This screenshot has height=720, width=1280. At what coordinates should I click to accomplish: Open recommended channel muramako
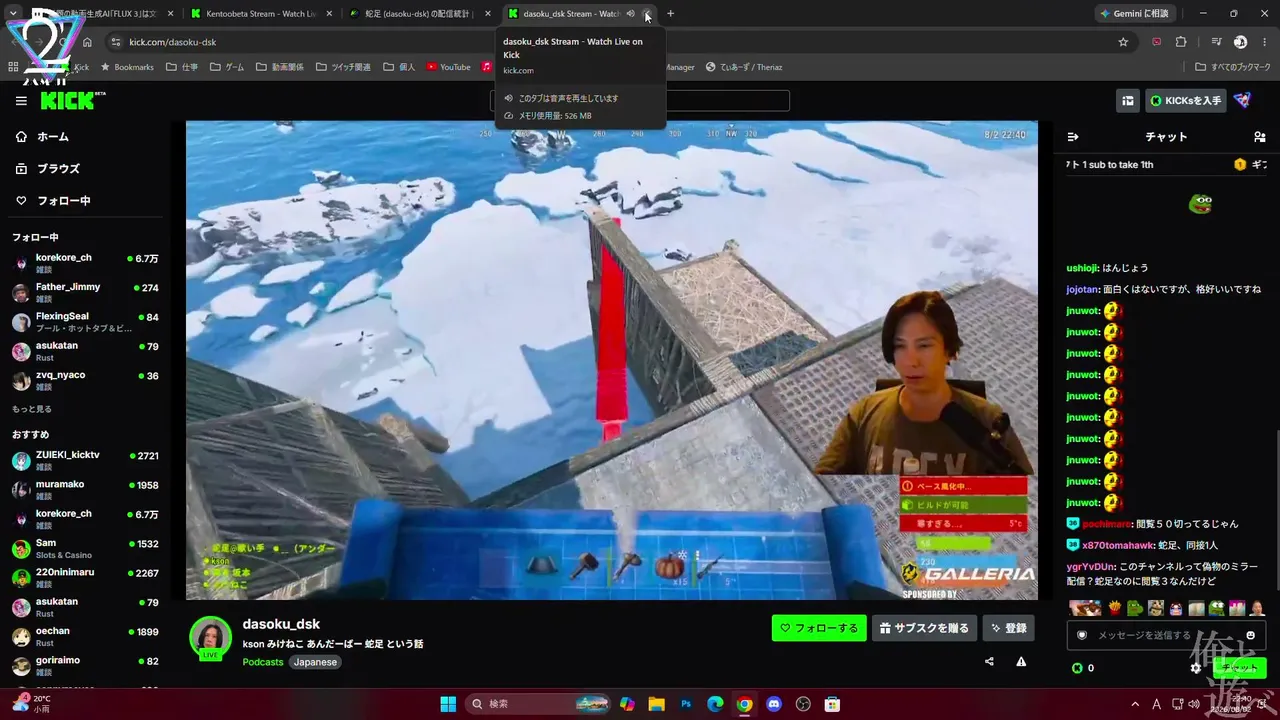pyautogui.click(x=86, y=490)
